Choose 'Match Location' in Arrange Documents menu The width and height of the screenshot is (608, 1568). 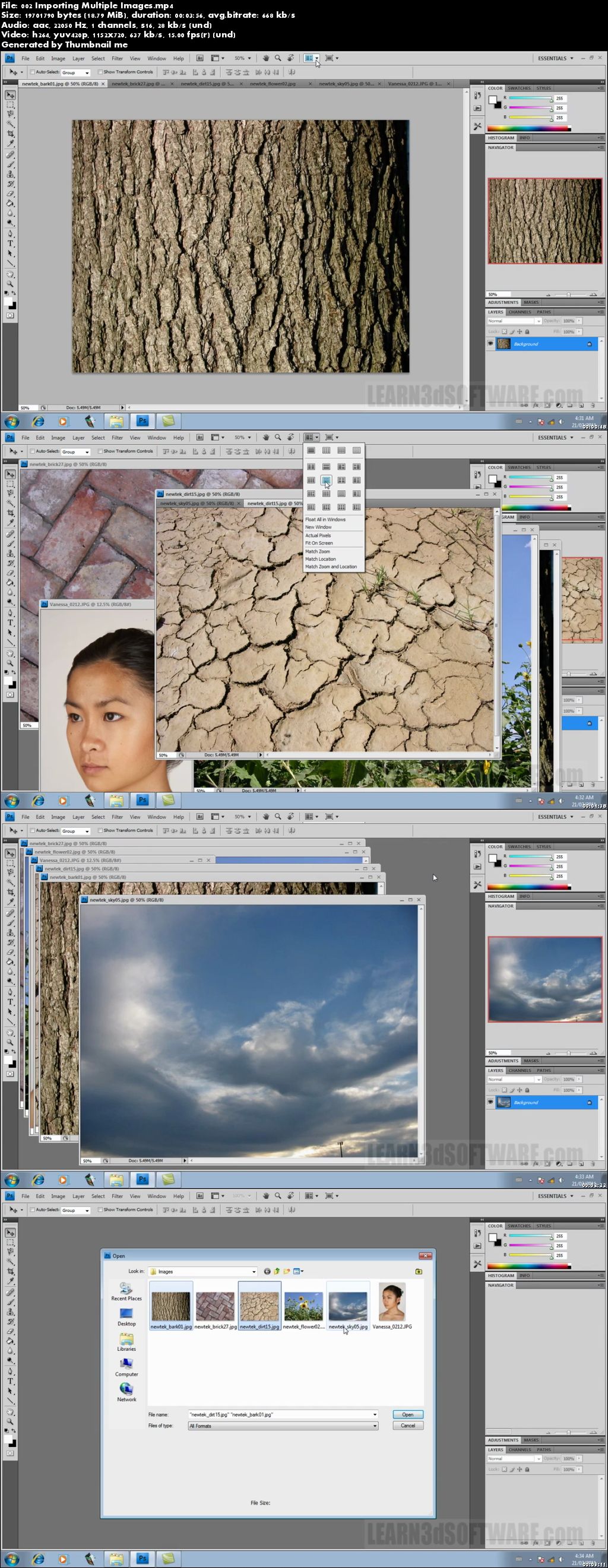[320, 559]
